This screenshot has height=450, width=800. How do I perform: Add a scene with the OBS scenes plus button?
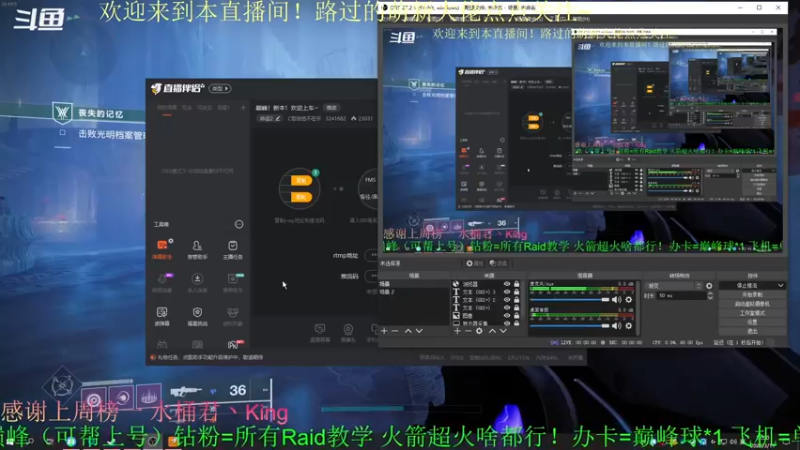click(x=384, y=331)
